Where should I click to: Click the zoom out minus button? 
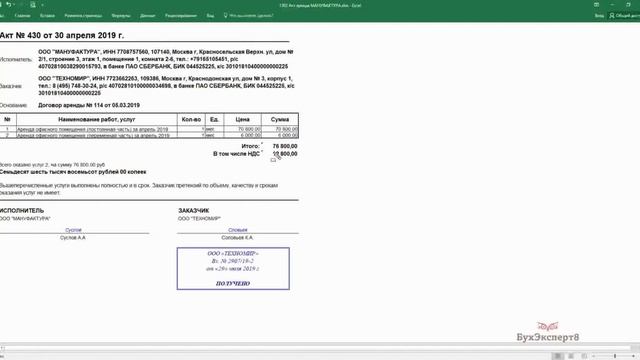click(593, 356)
